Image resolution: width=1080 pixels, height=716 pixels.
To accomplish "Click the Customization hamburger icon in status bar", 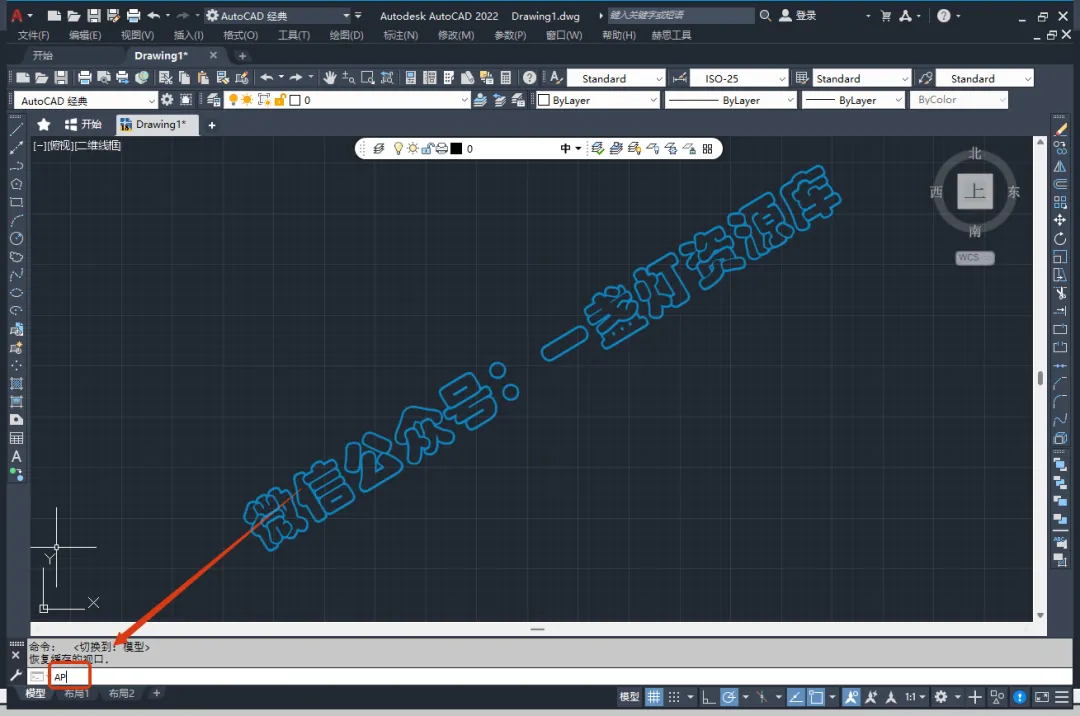I will pos(1062,697).
